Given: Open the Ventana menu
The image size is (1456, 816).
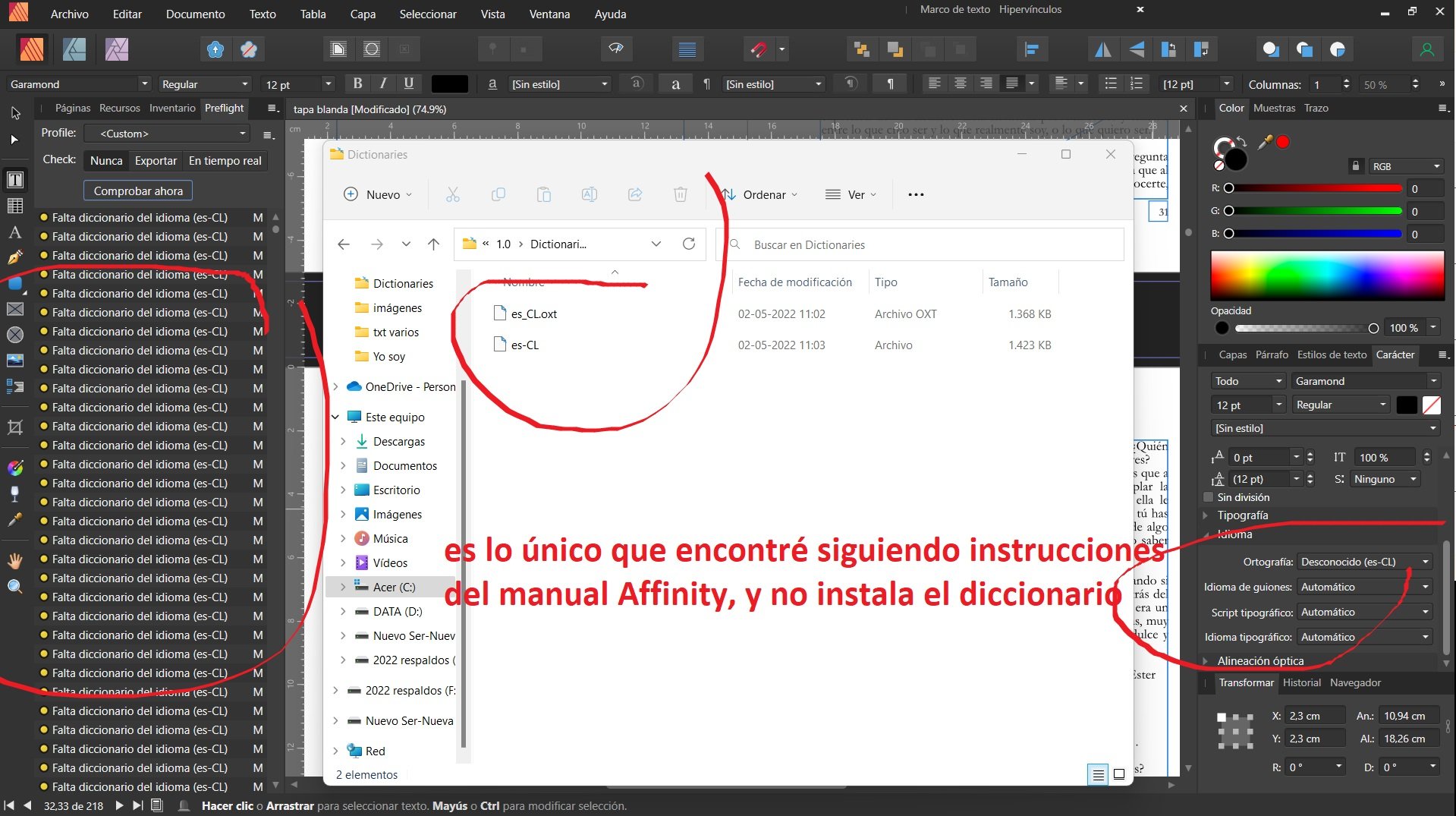Looking at the screenshot, I should pos(549,14).
